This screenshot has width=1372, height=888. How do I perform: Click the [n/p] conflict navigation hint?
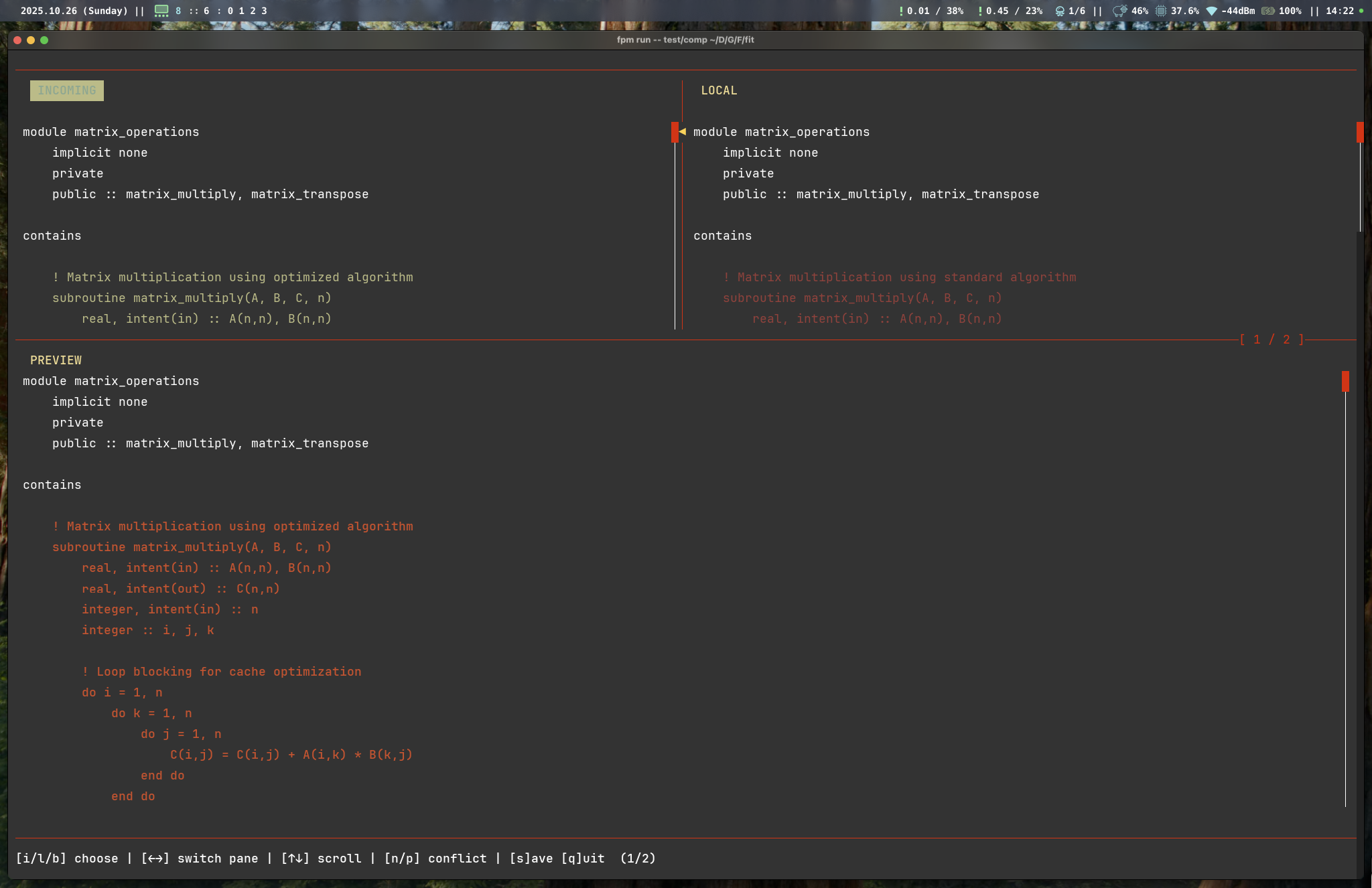(x=435, y=859)
